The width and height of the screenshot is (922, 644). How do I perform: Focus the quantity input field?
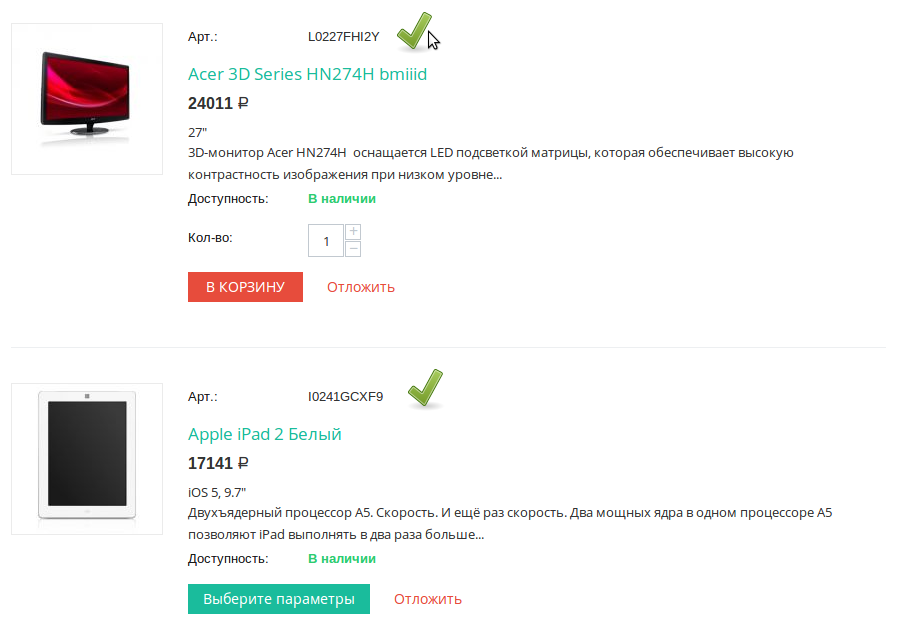tap(326, 241)
